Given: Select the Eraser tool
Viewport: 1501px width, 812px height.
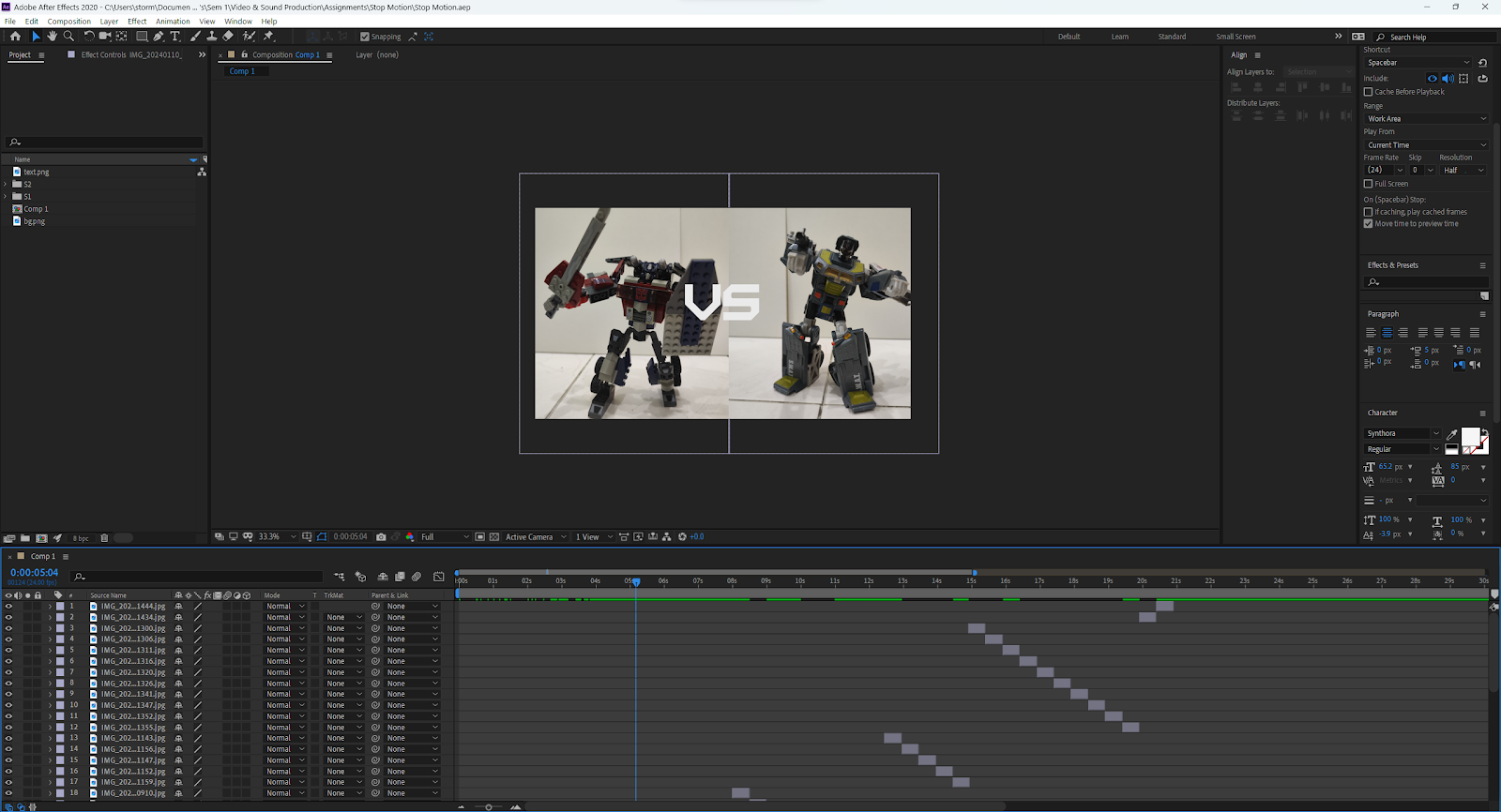Looking at the screenshot, I should click(228, 37).
